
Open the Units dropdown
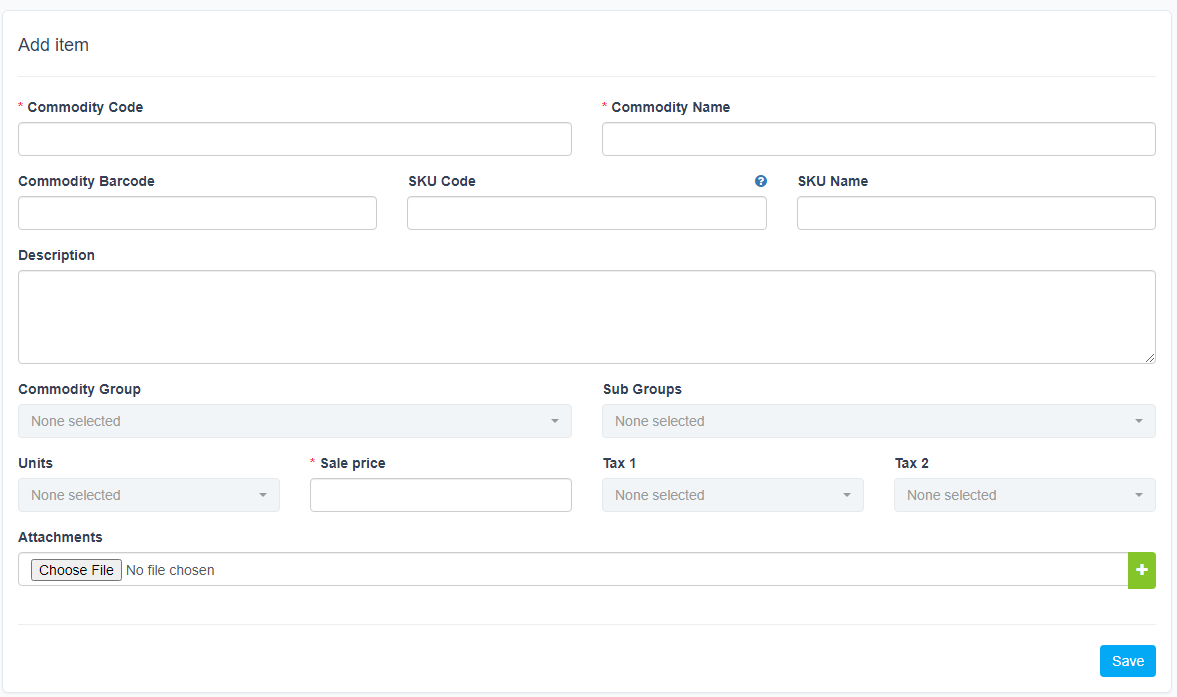point(148,495)
